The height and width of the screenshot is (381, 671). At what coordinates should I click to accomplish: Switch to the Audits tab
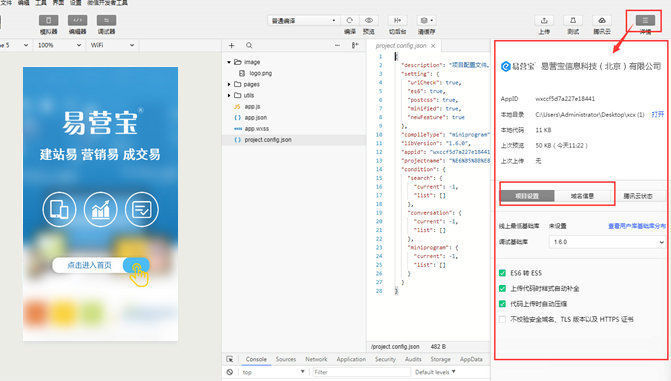click(x=413, y=359)
